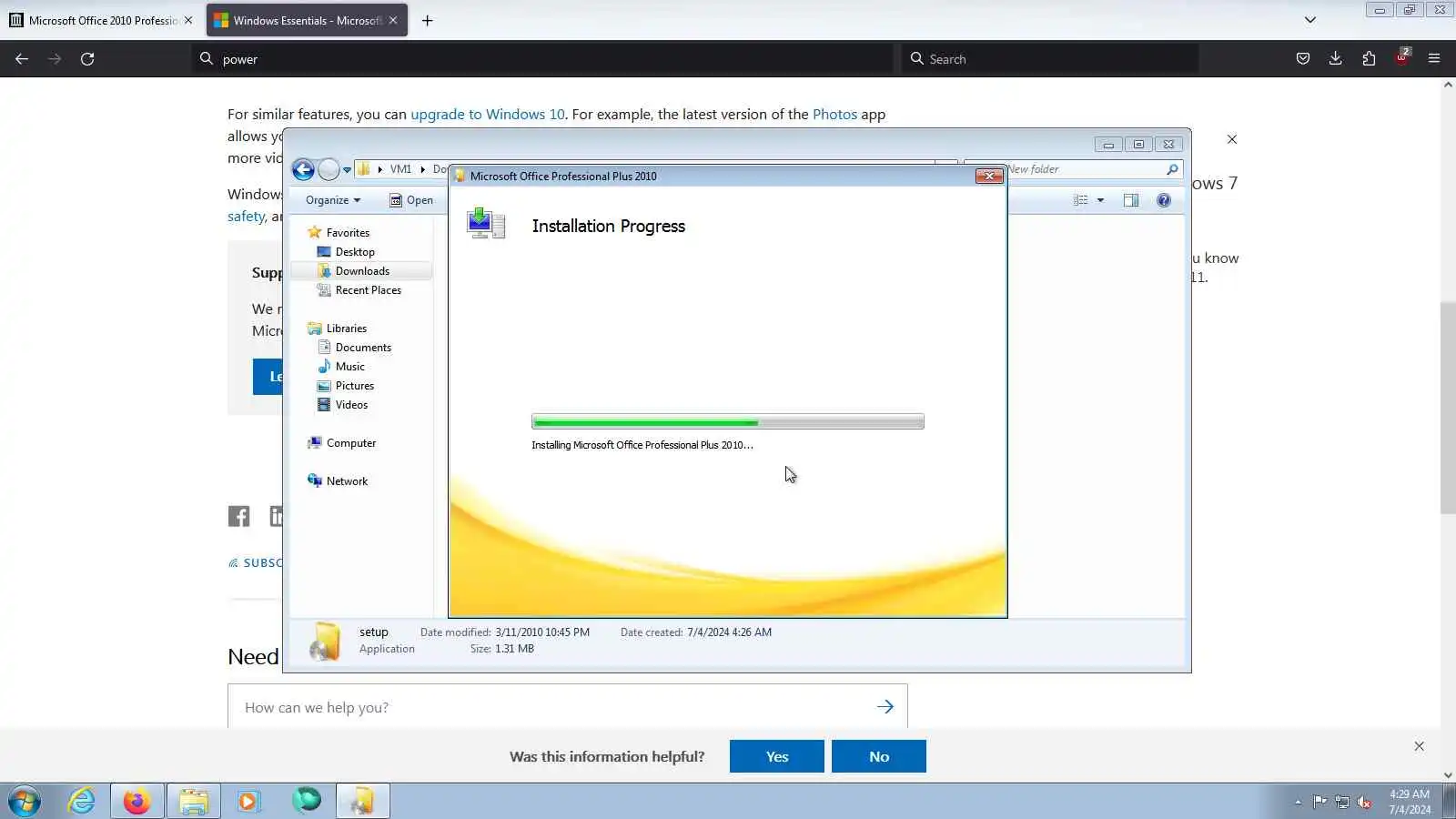1456x819 pixels.
Task: List all browser tabs chevron
Action: [x=1310, y=20]
